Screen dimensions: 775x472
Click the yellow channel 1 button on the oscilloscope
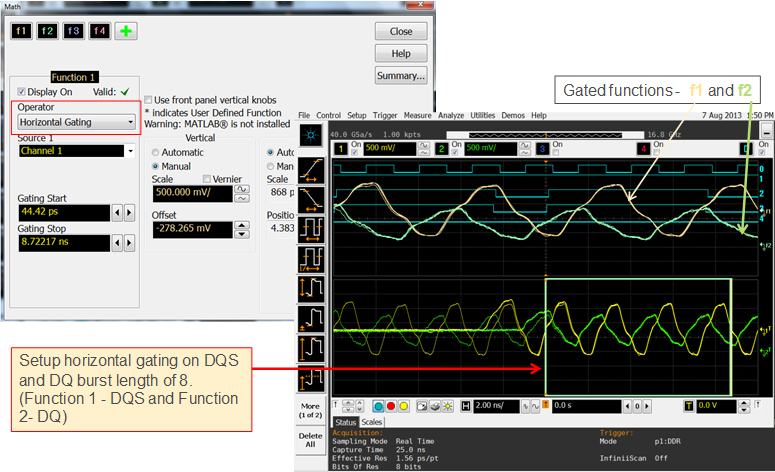339,148
